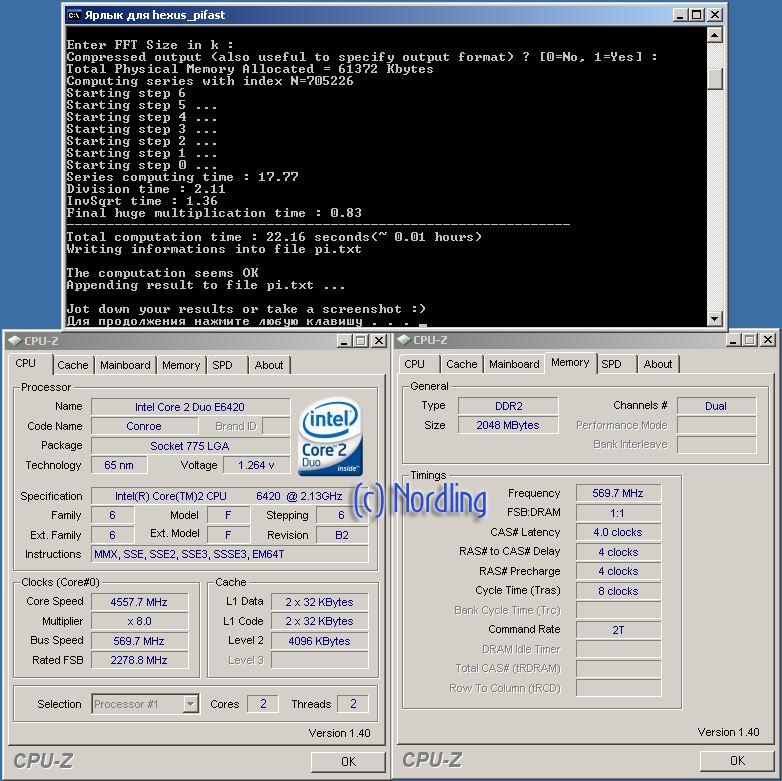
Task: Select the Memory tab in right CPU-Z window
Action: (x=570, y=363)
